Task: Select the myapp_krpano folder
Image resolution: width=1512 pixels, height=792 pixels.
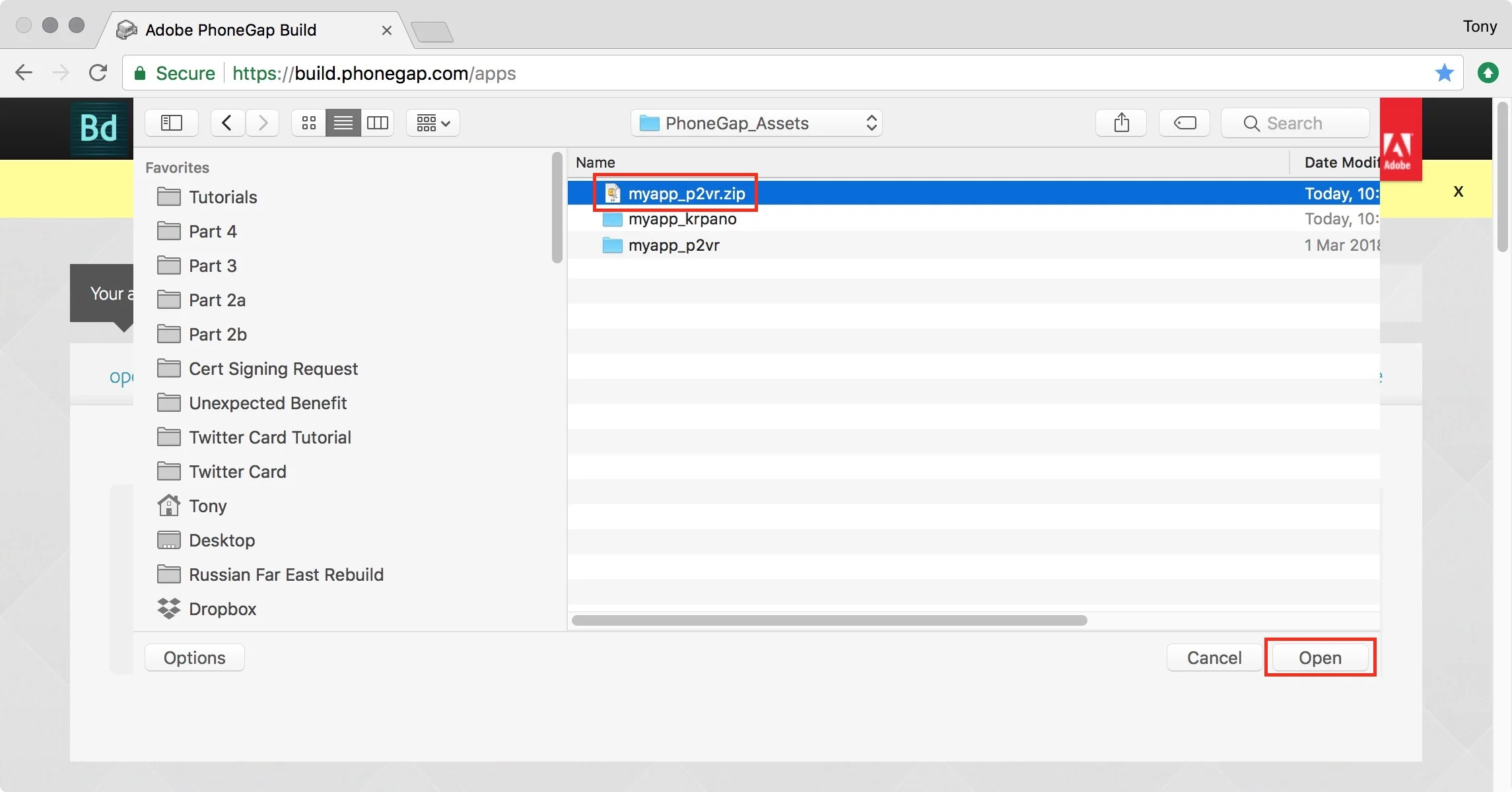Action: tap(973, 219)
